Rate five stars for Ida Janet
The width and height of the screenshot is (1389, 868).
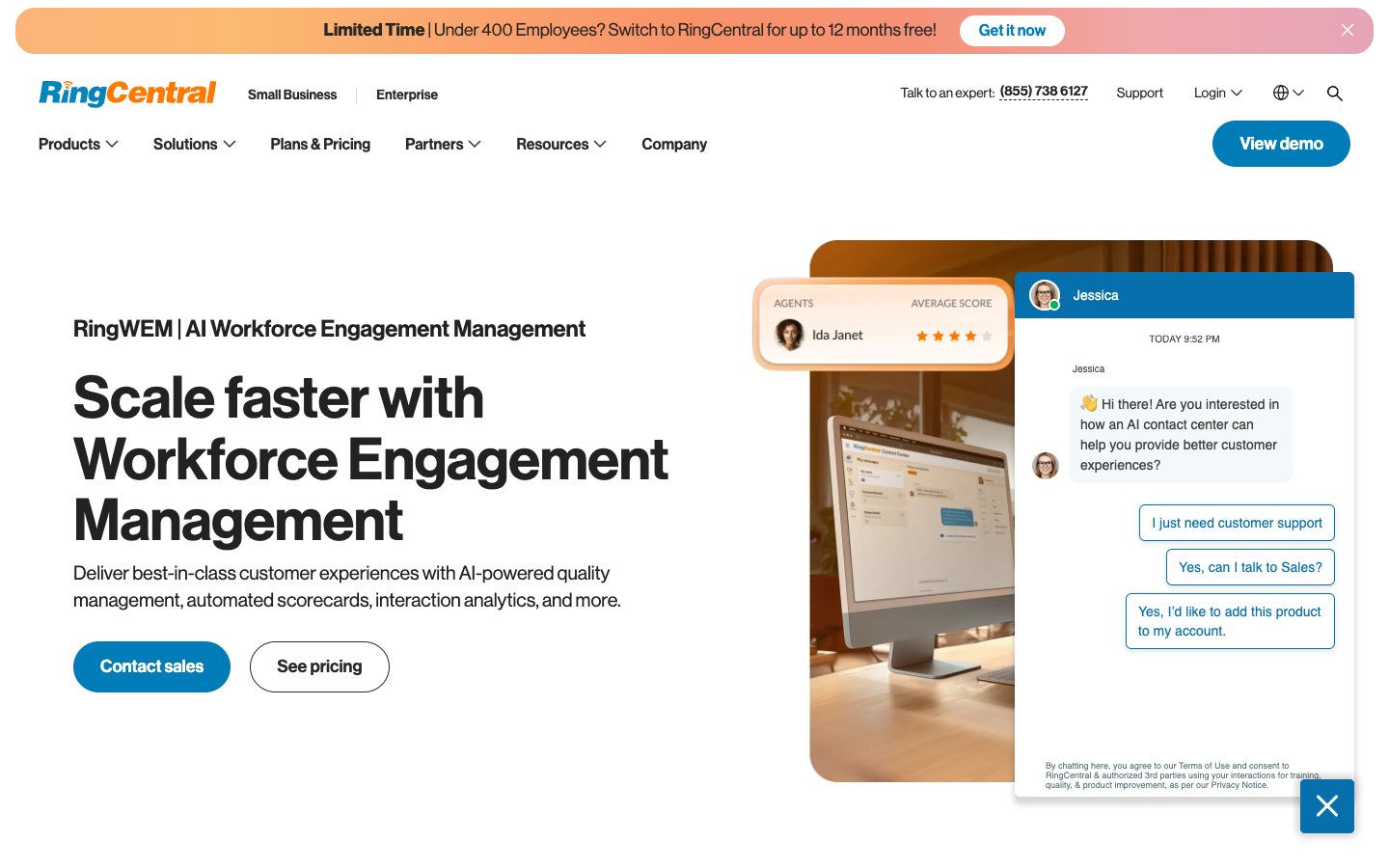[x=986, y=336]
